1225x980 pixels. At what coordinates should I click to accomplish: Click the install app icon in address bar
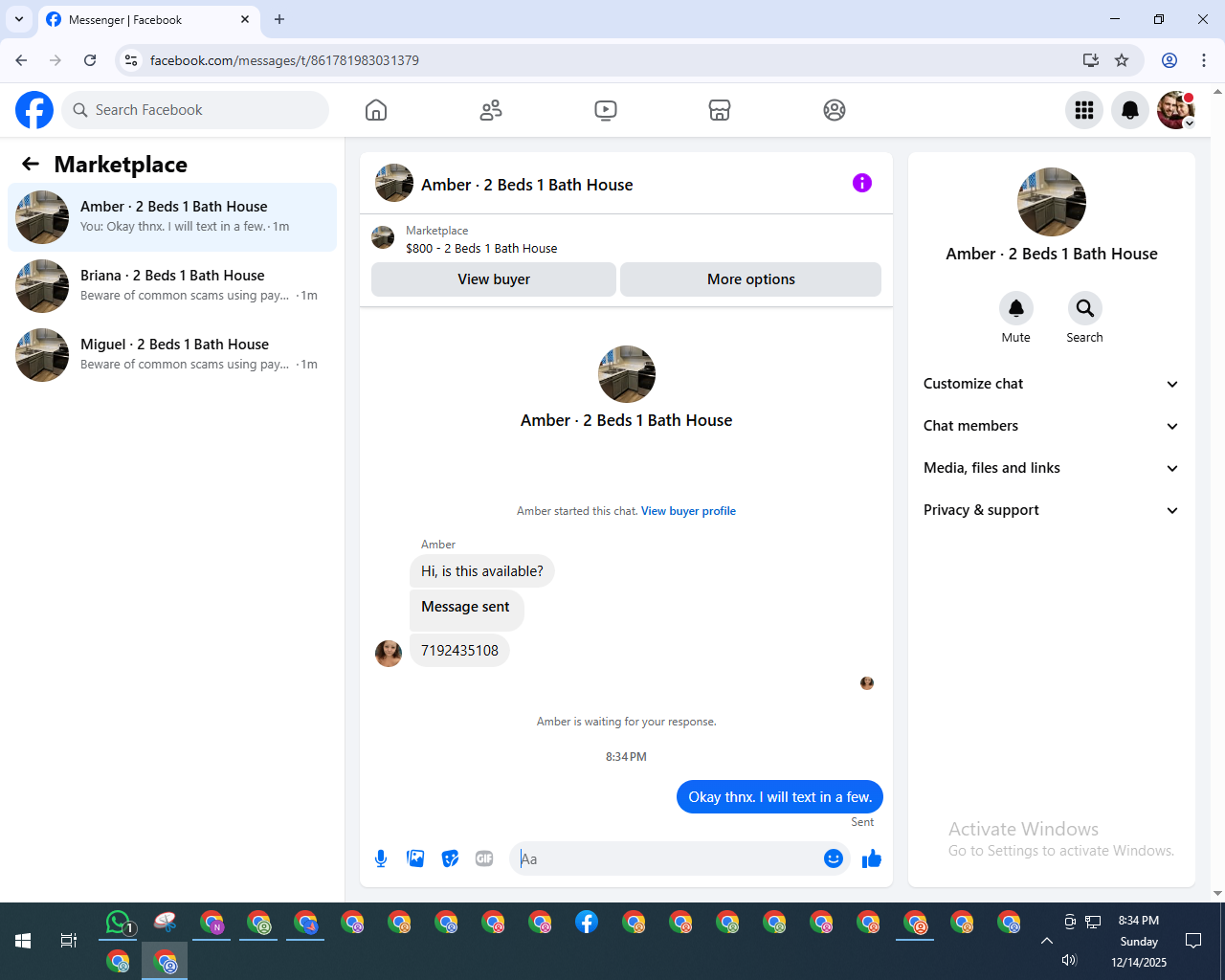coord(1090,60)
